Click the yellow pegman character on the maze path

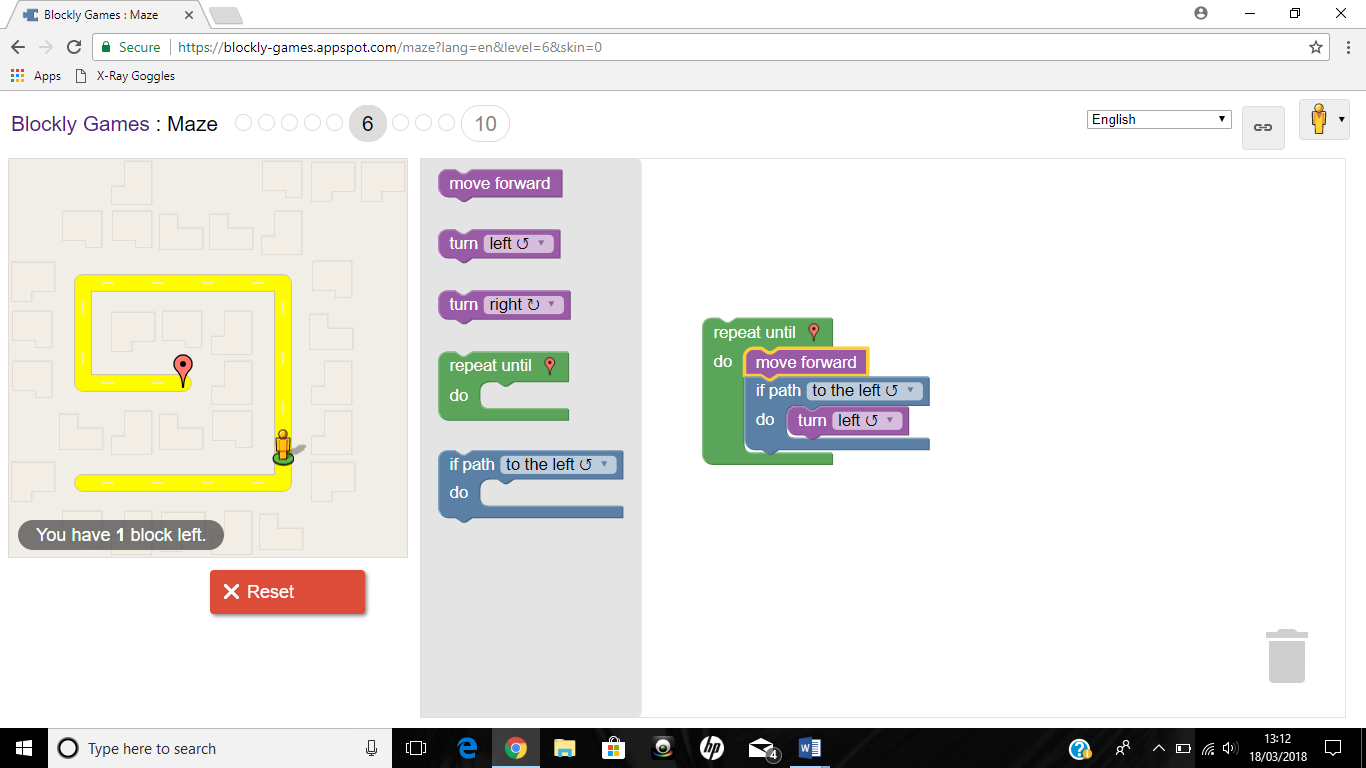click(283, 447)
